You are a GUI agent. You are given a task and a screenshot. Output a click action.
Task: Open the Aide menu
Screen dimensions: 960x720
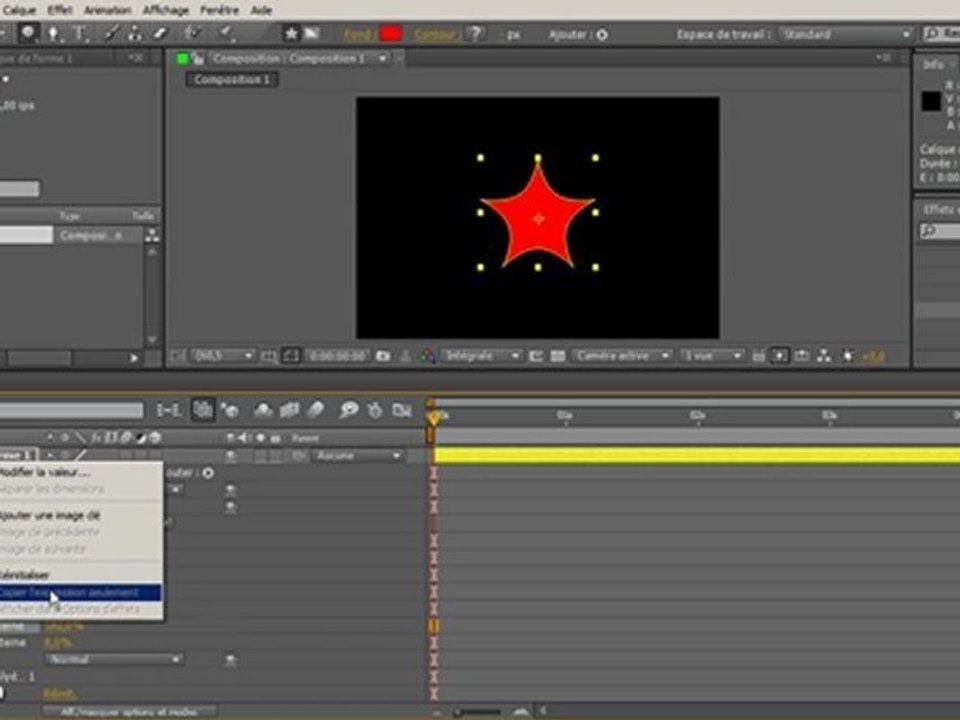pos(261,10)
